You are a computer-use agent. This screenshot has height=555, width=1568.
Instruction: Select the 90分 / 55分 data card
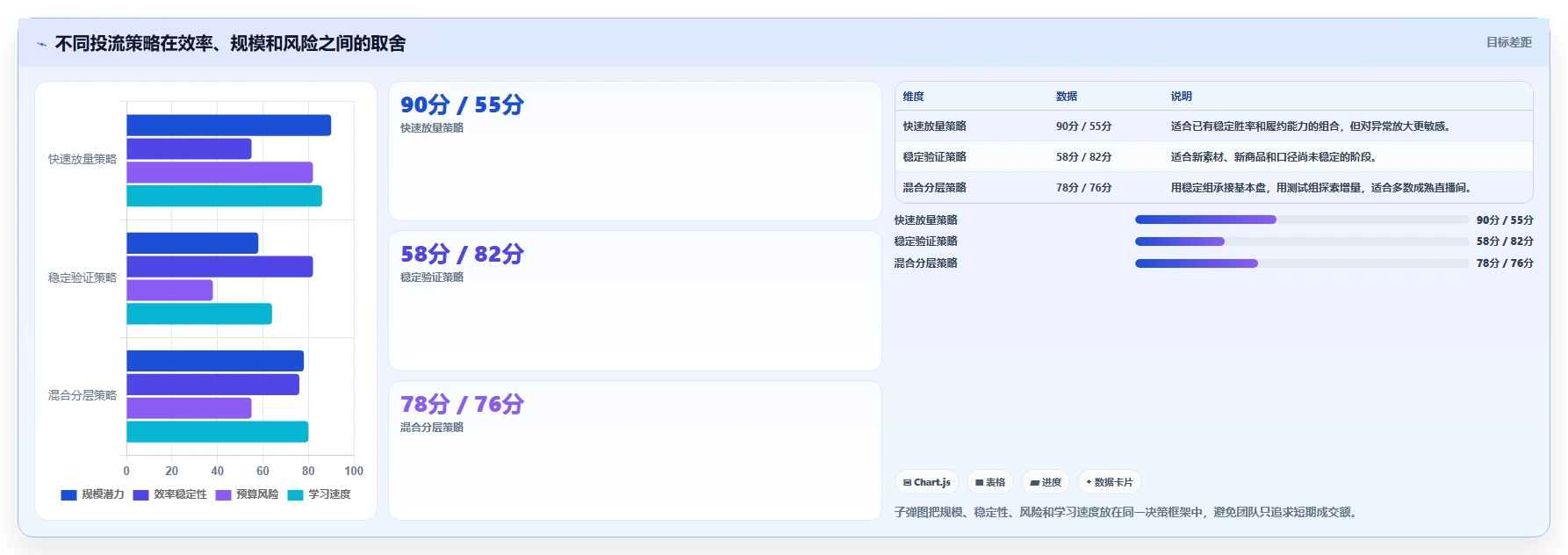point(635,151)
